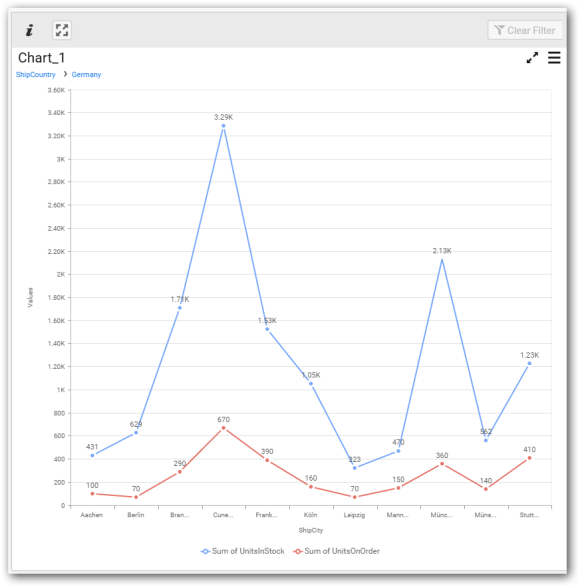Click the Leipzig axis label
The image size is (580, 587).
354,515
